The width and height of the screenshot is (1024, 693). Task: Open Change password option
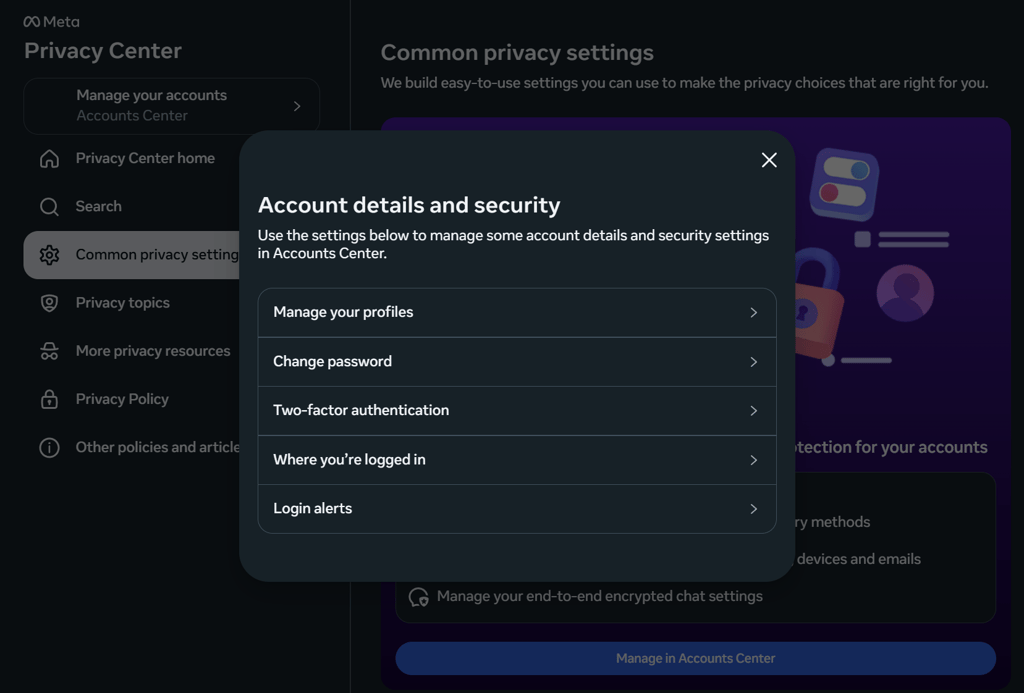pos(517,362)
